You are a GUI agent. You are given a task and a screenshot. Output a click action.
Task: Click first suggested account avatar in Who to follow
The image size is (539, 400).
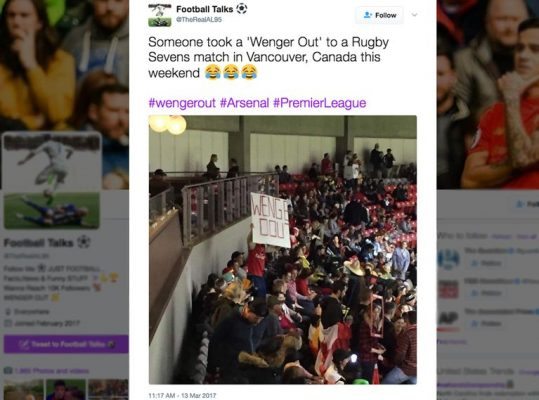click(449, 258)
